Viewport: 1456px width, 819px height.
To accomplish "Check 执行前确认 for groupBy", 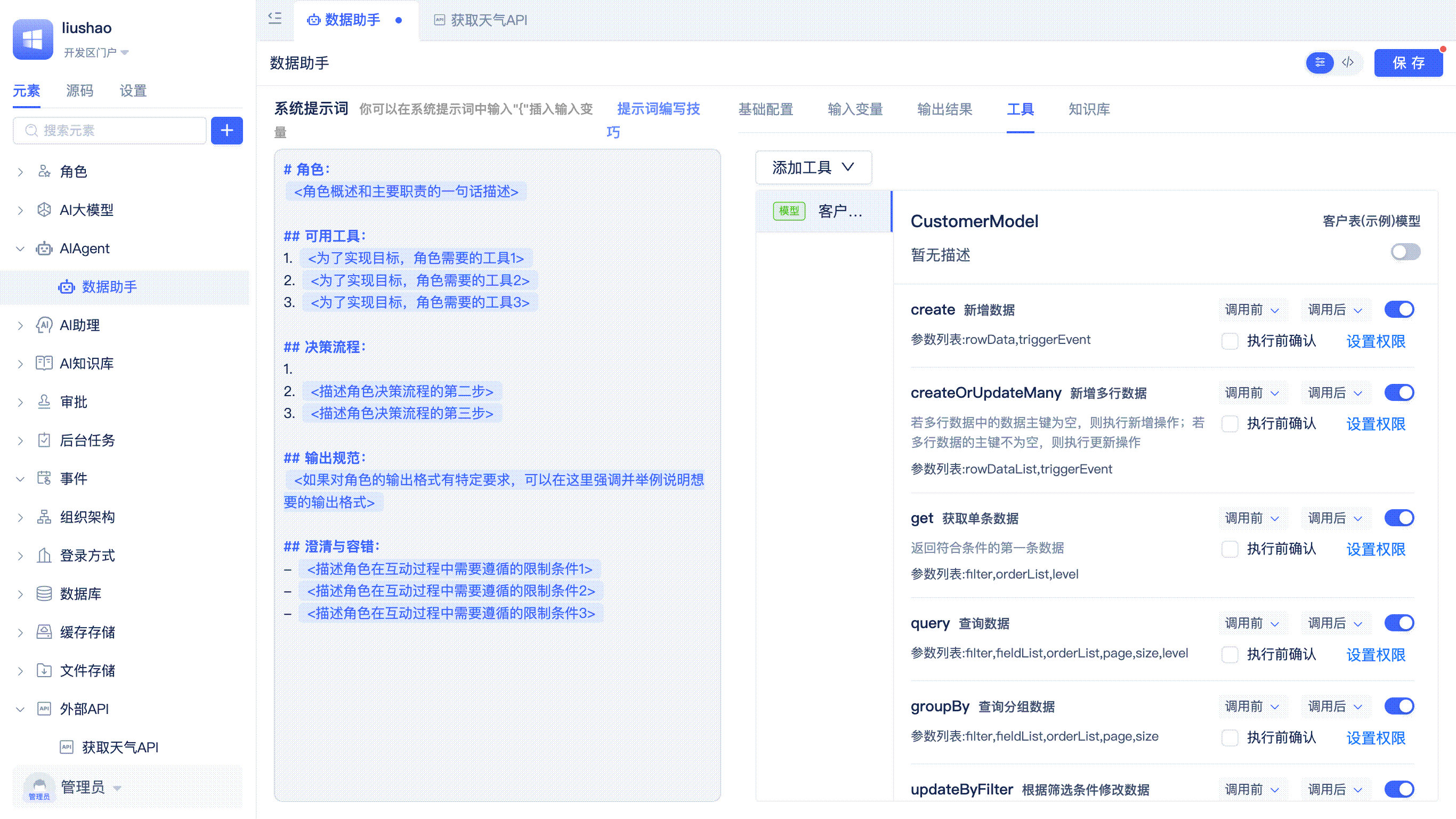I will [1230, 738].
